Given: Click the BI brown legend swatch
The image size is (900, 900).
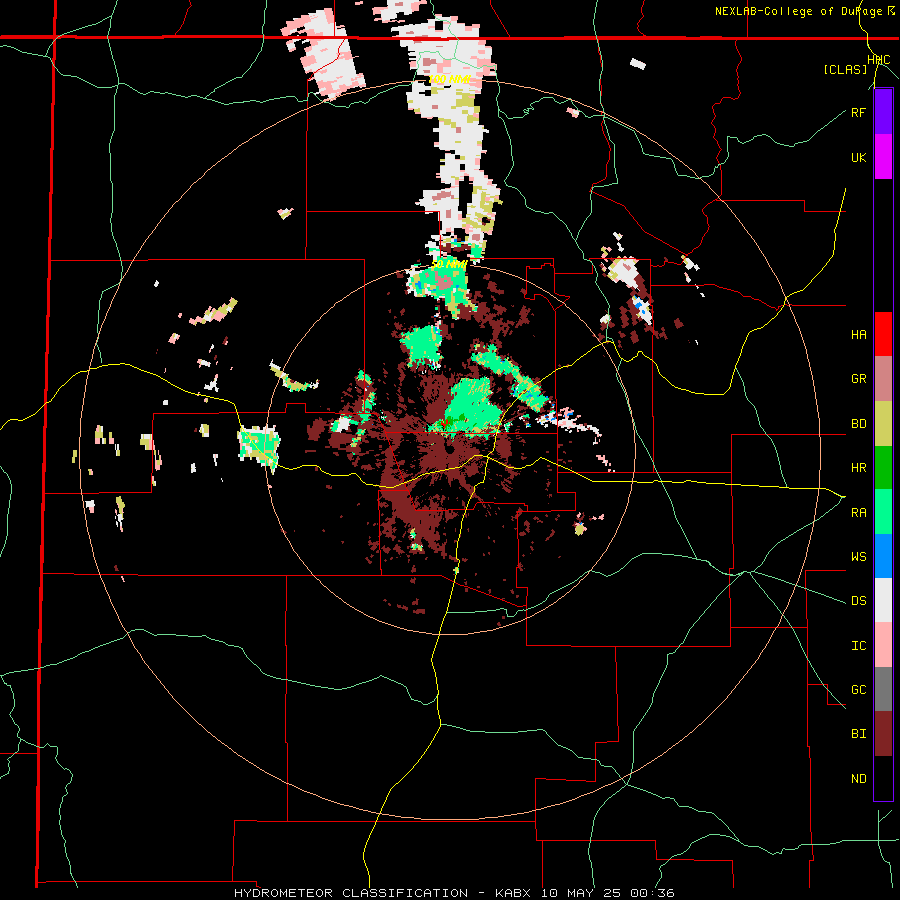Looking at the screenshot, I should pos(883,734).
